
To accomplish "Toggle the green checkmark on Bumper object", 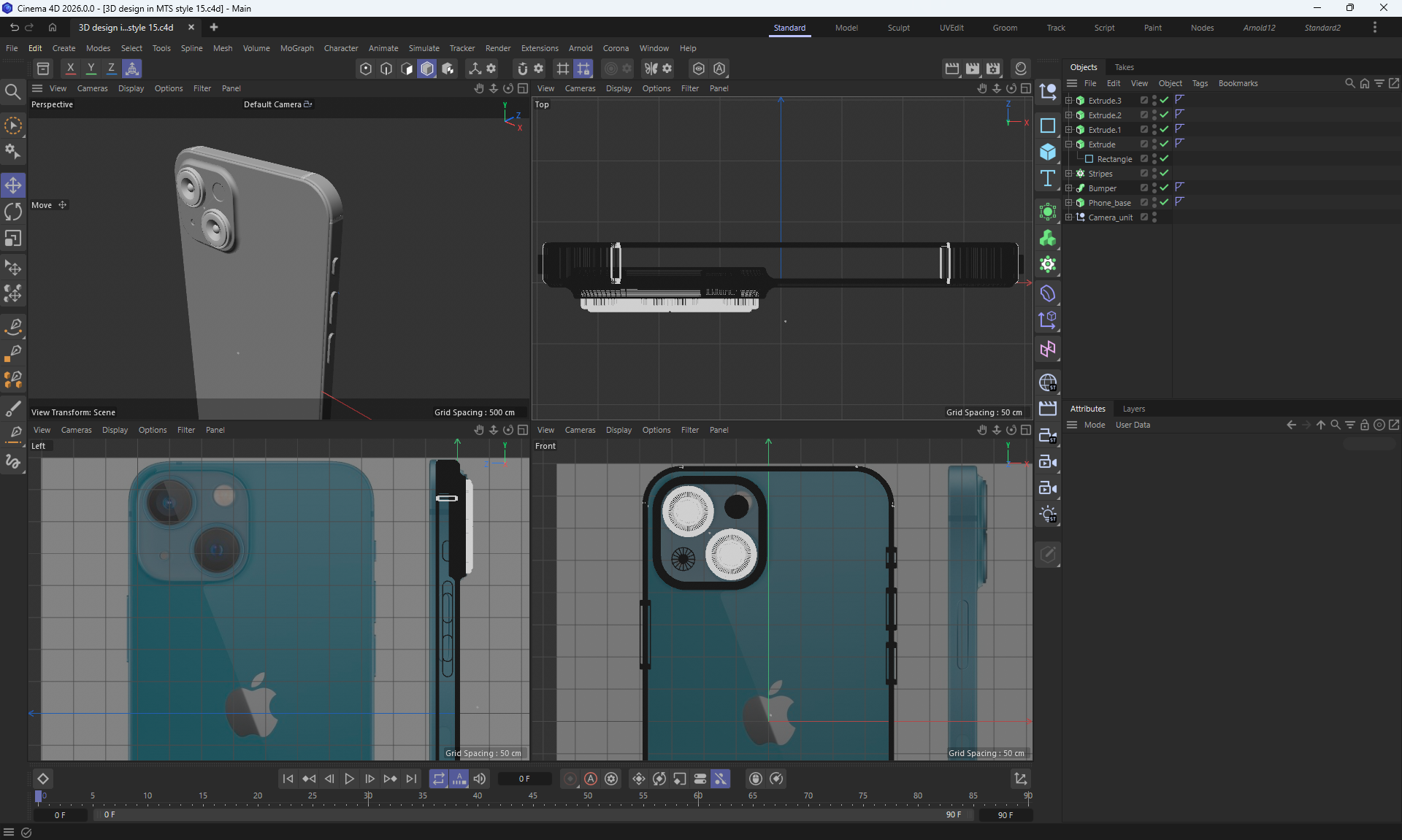I will [x=1165, y=188].
